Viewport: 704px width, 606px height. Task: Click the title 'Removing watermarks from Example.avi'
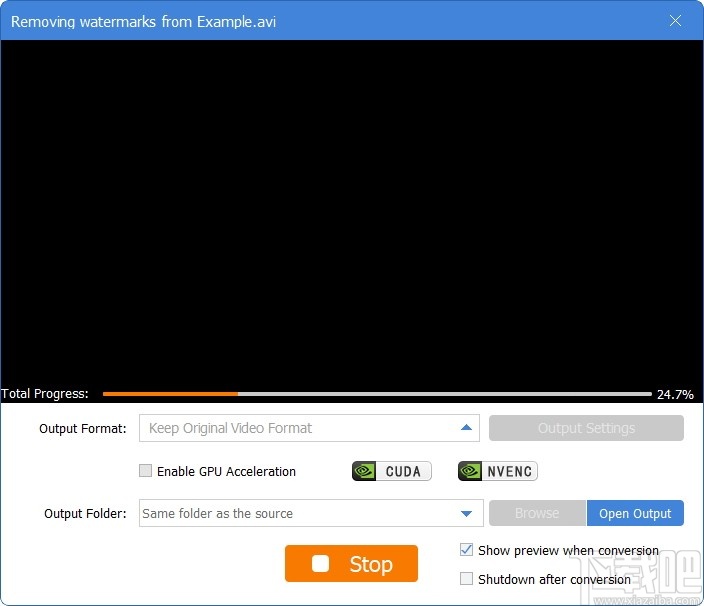coord(143,22)
